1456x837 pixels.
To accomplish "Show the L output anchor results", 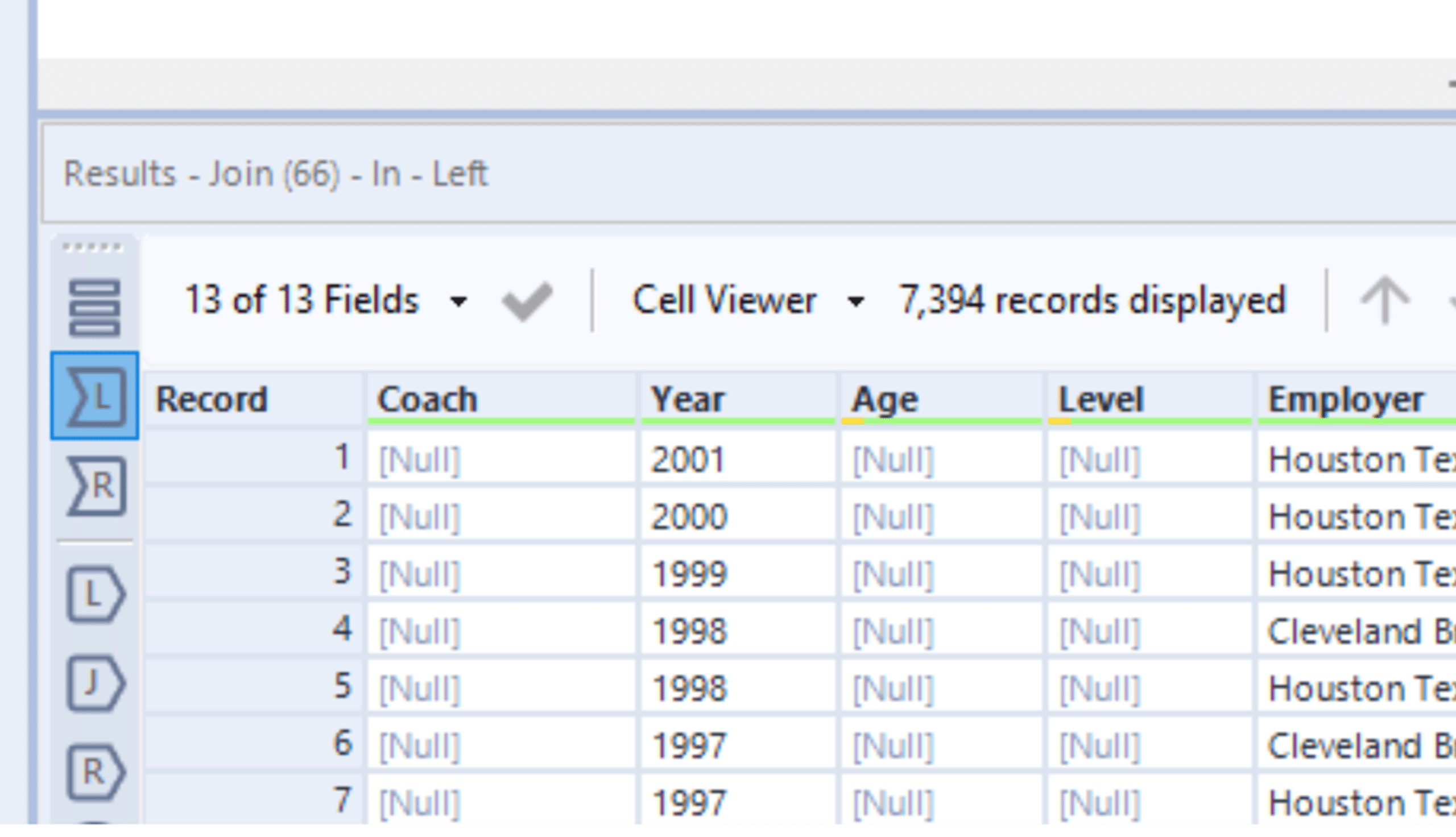I will tap(95, 594).
